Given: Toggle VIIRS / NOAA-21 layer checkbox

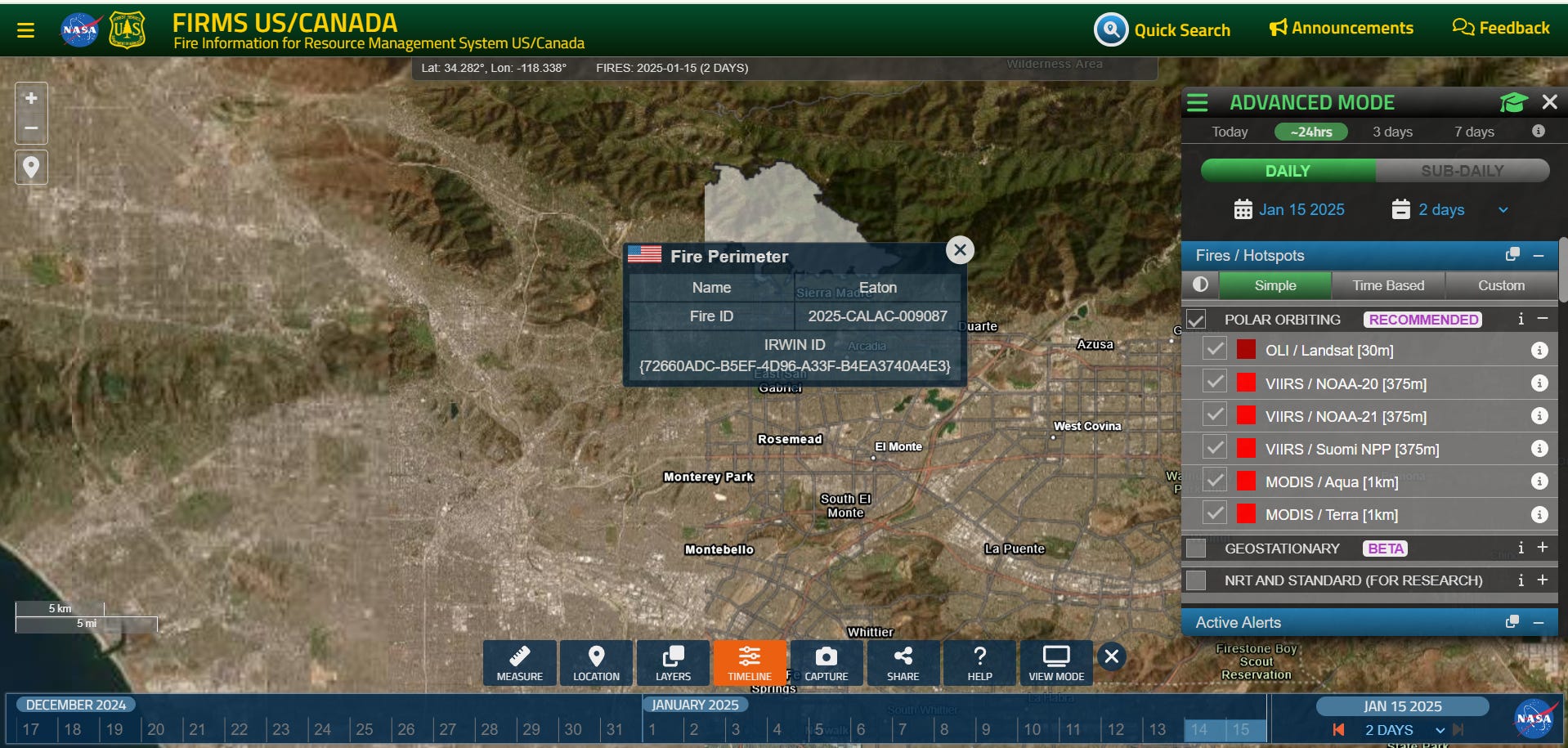Looking at the screenshot, I should (1215, 415).
